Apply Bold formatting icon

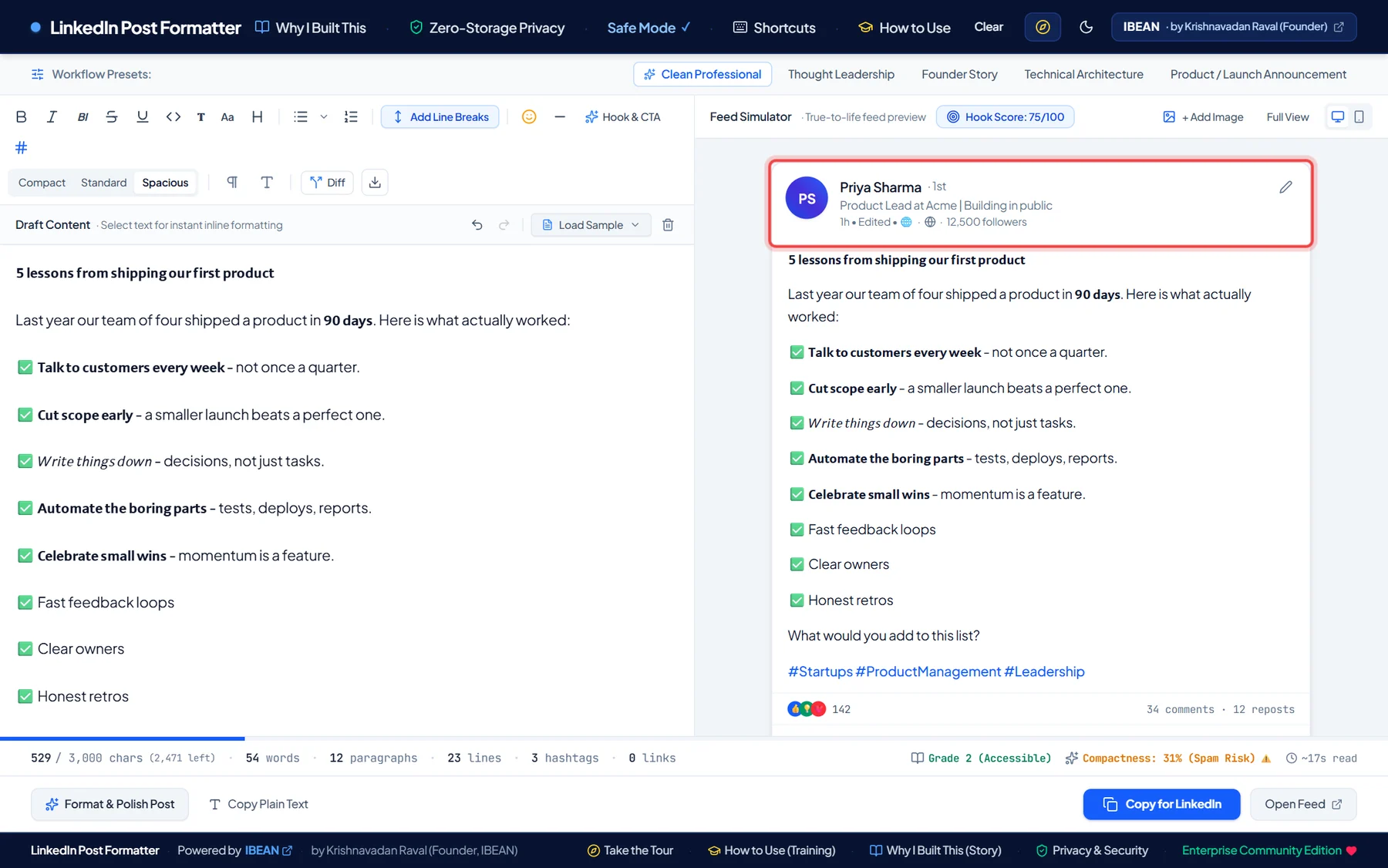[x=22, y=117]
